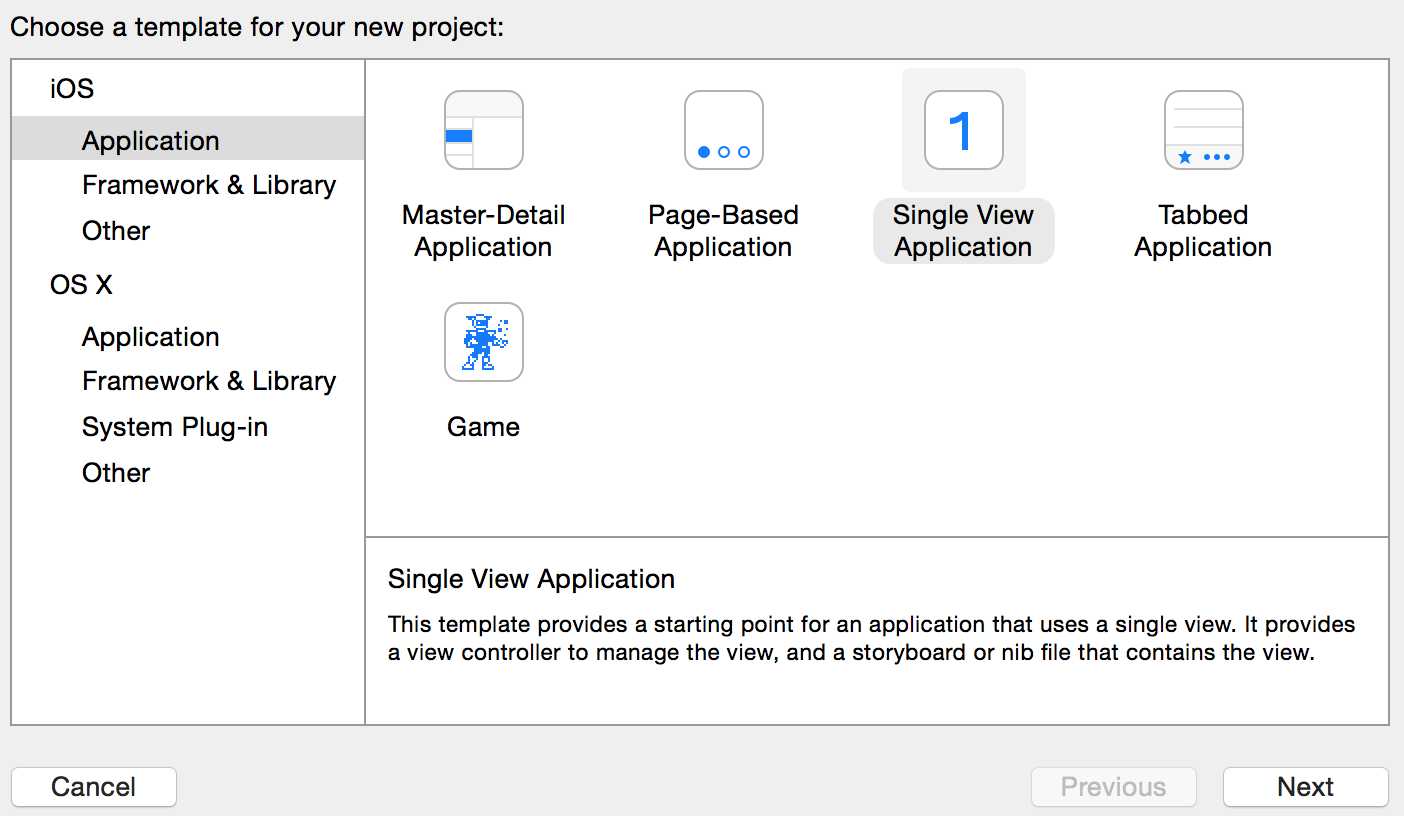Select Application under OS X
The width and height of the screenshot is (1404, 816).
(151, 337)
